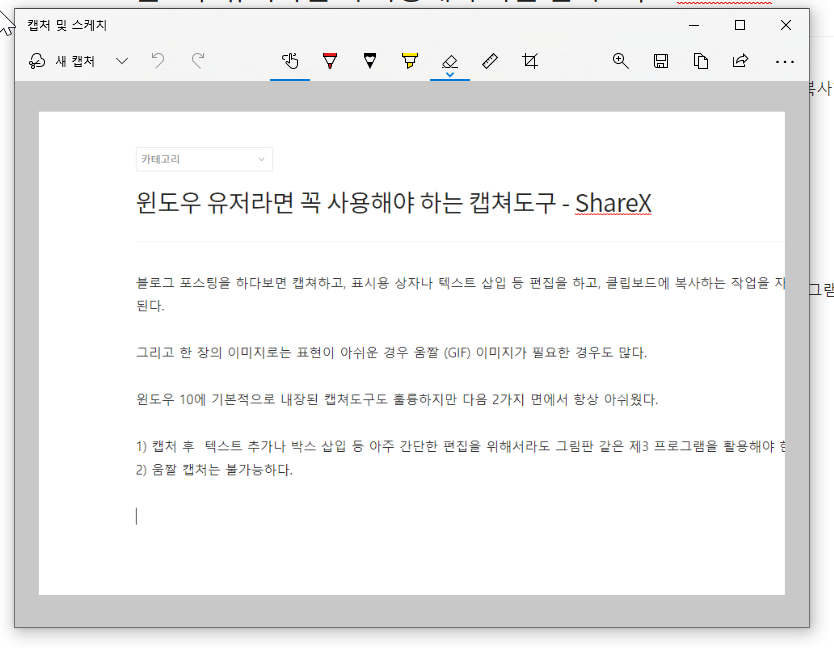Open the See more ellipsis menu
The image size is (834, 648).
pyautogui.click(x=785, y=62)
